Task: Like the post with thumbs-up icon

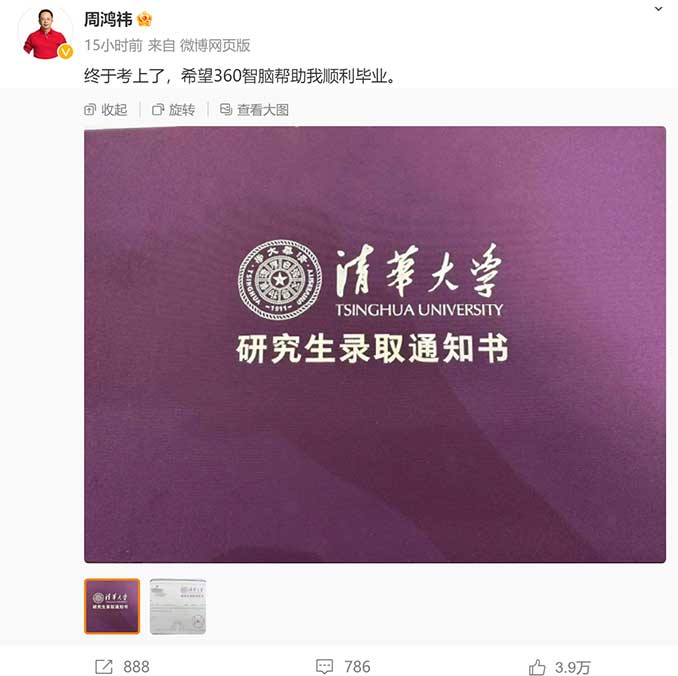Action: [x=537, y=666]
